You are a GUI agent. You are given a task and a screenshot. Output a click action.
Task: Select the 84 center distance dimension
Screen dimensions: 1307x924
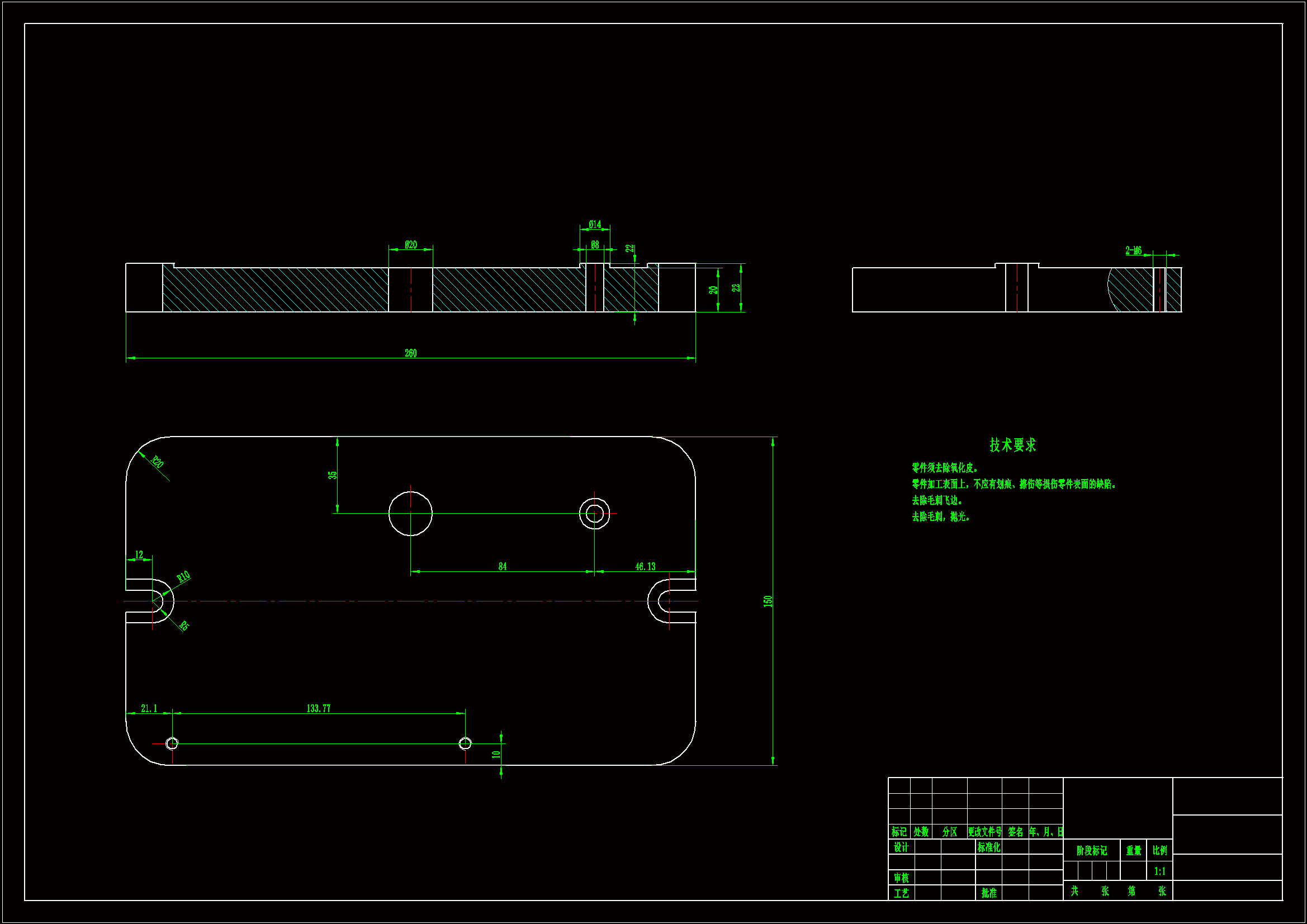coord(502,566)
